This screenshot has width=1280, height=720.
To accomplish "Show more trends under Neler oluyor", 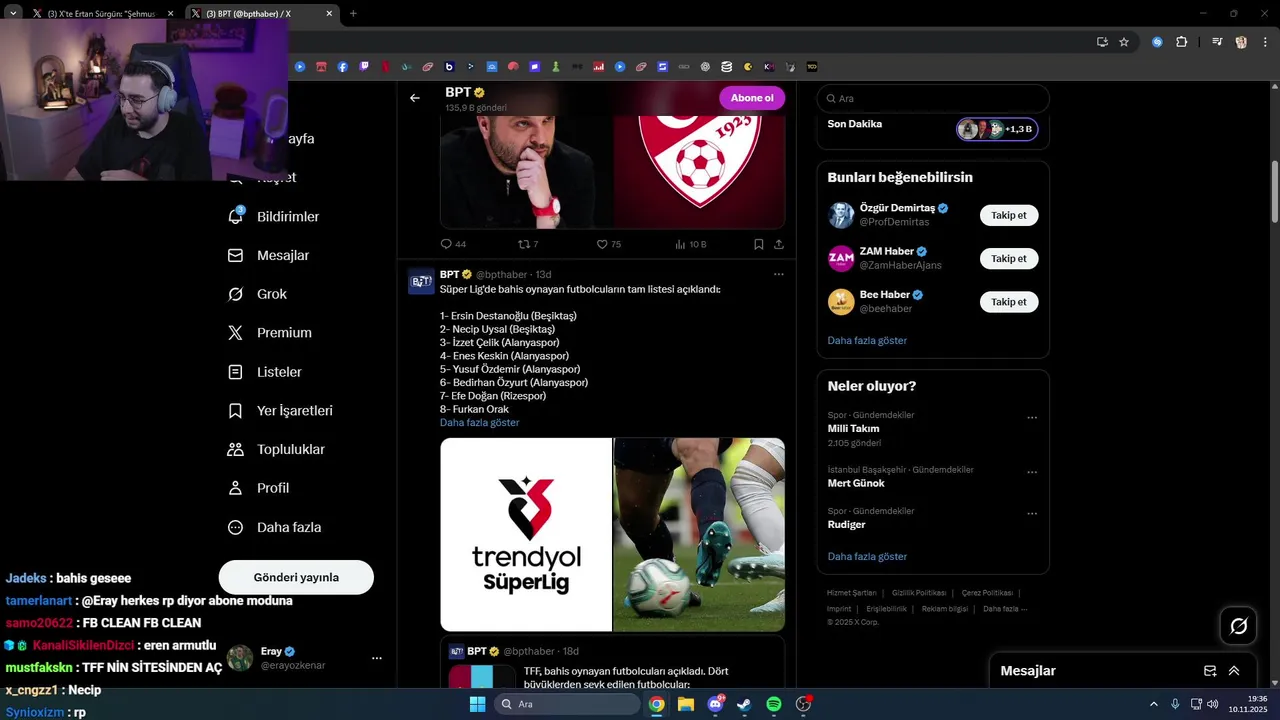I will click(x=867, y=556).
